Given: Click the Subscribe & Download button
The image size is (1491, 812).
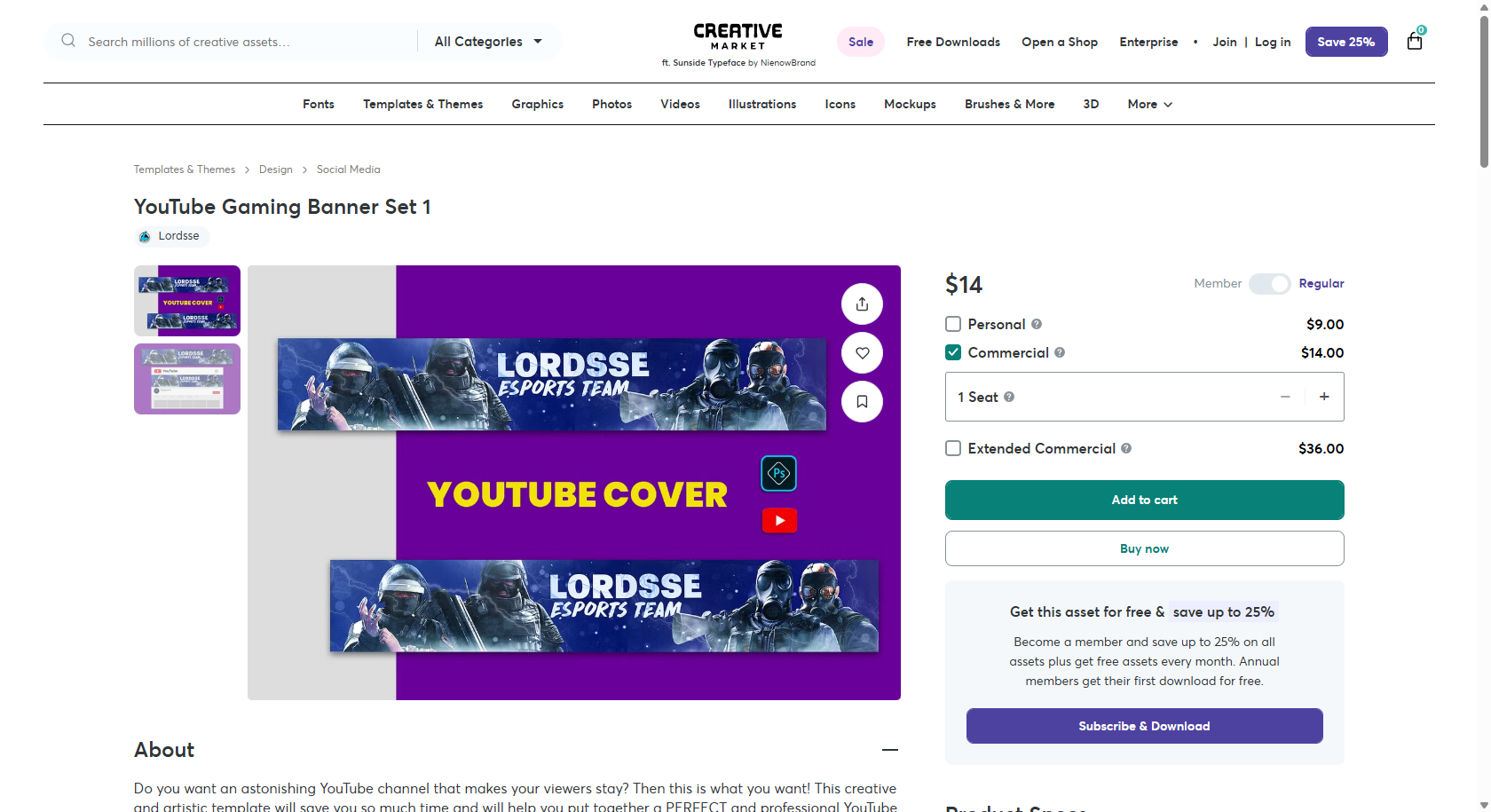Looking at the screenshot, I should [1144, 726].
